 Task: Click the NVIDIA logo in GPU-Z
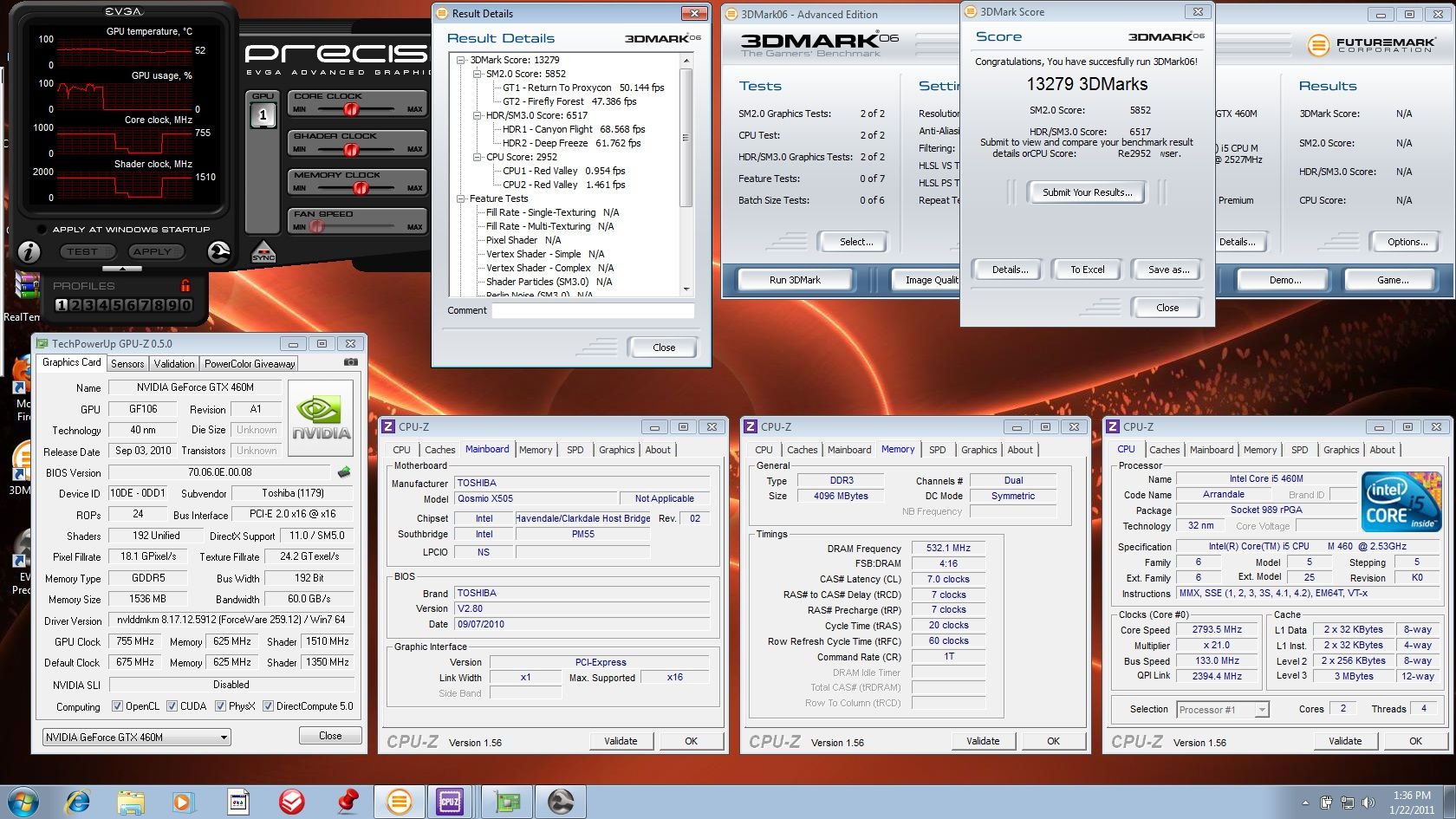[321, 419]
